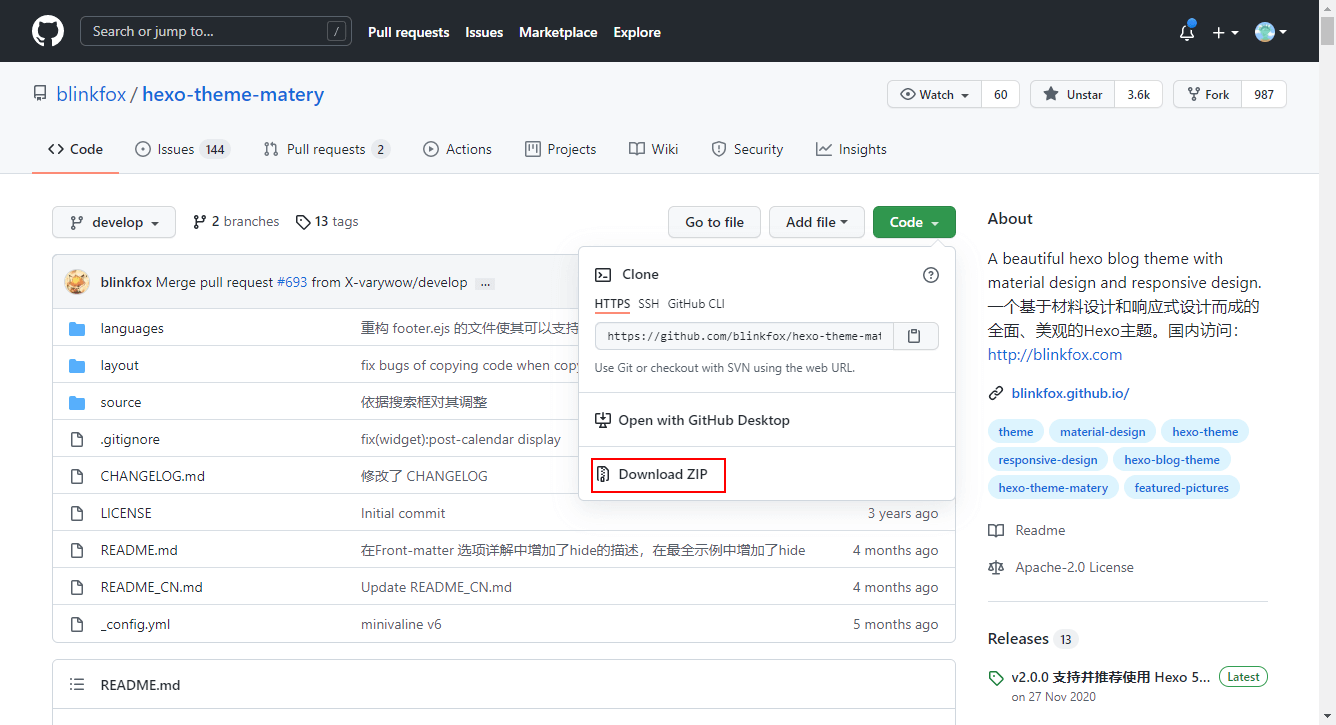Switch to the repository Issues tab

[182, 149]
